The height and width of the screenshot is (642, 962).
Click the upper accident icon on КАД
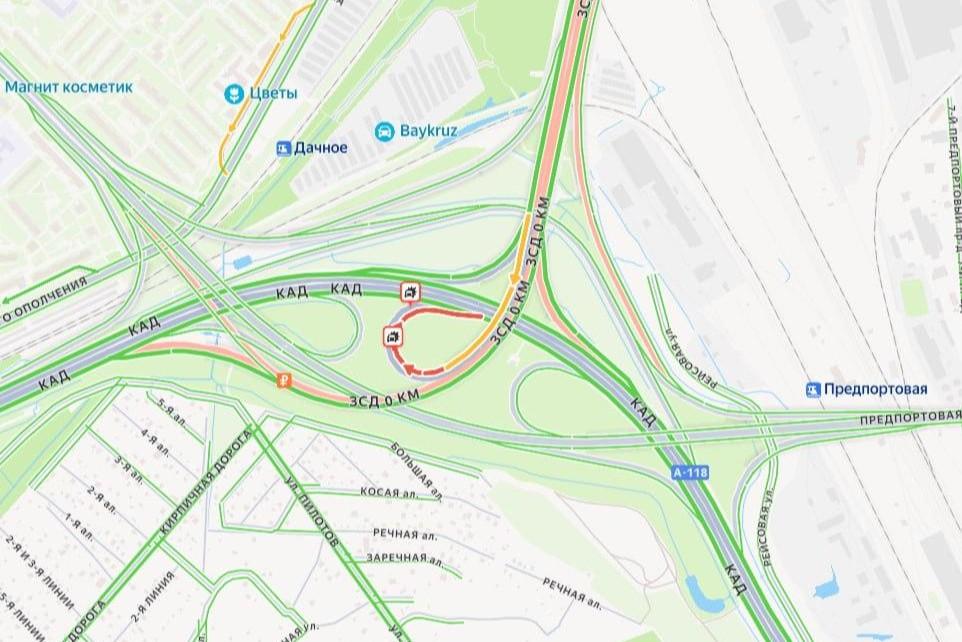click(x=409, y=292)
